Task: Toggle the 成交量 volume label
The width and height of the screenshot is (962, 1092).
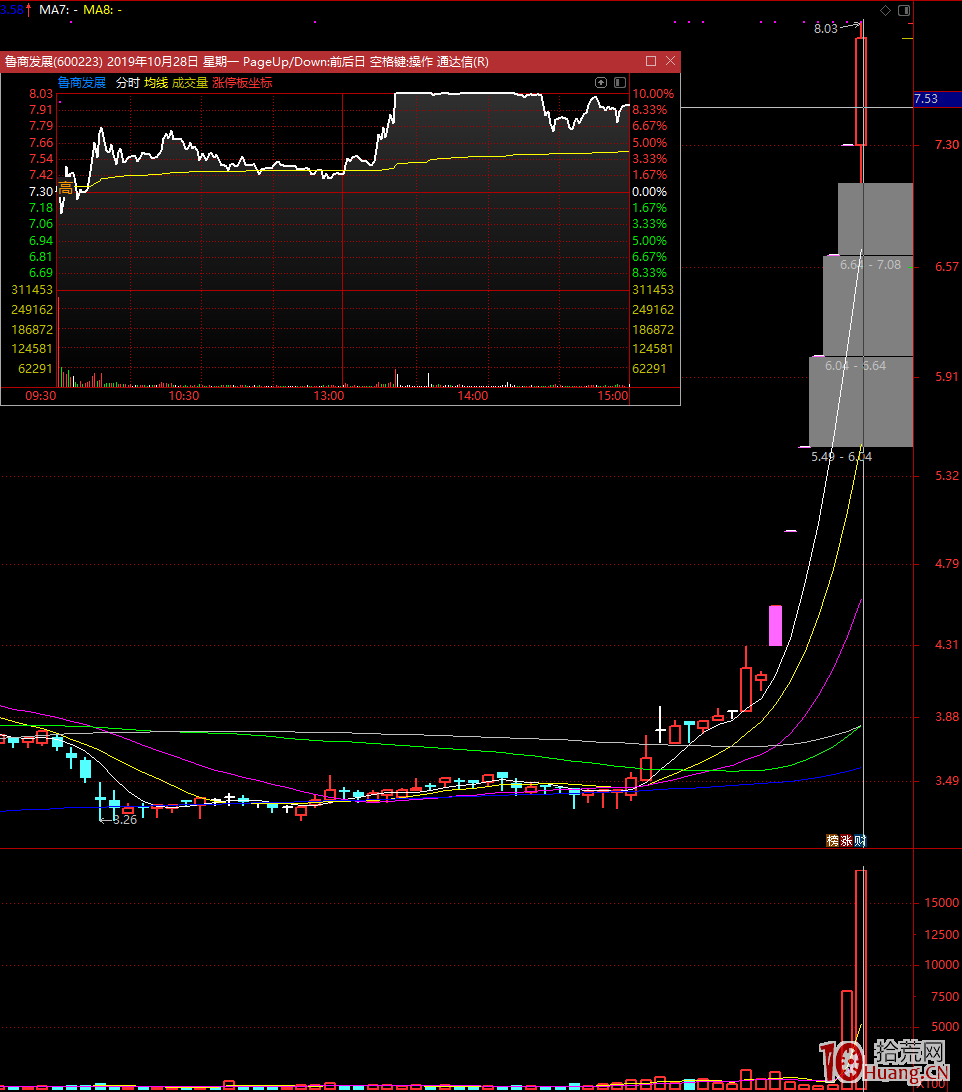Action: (190, 83)
